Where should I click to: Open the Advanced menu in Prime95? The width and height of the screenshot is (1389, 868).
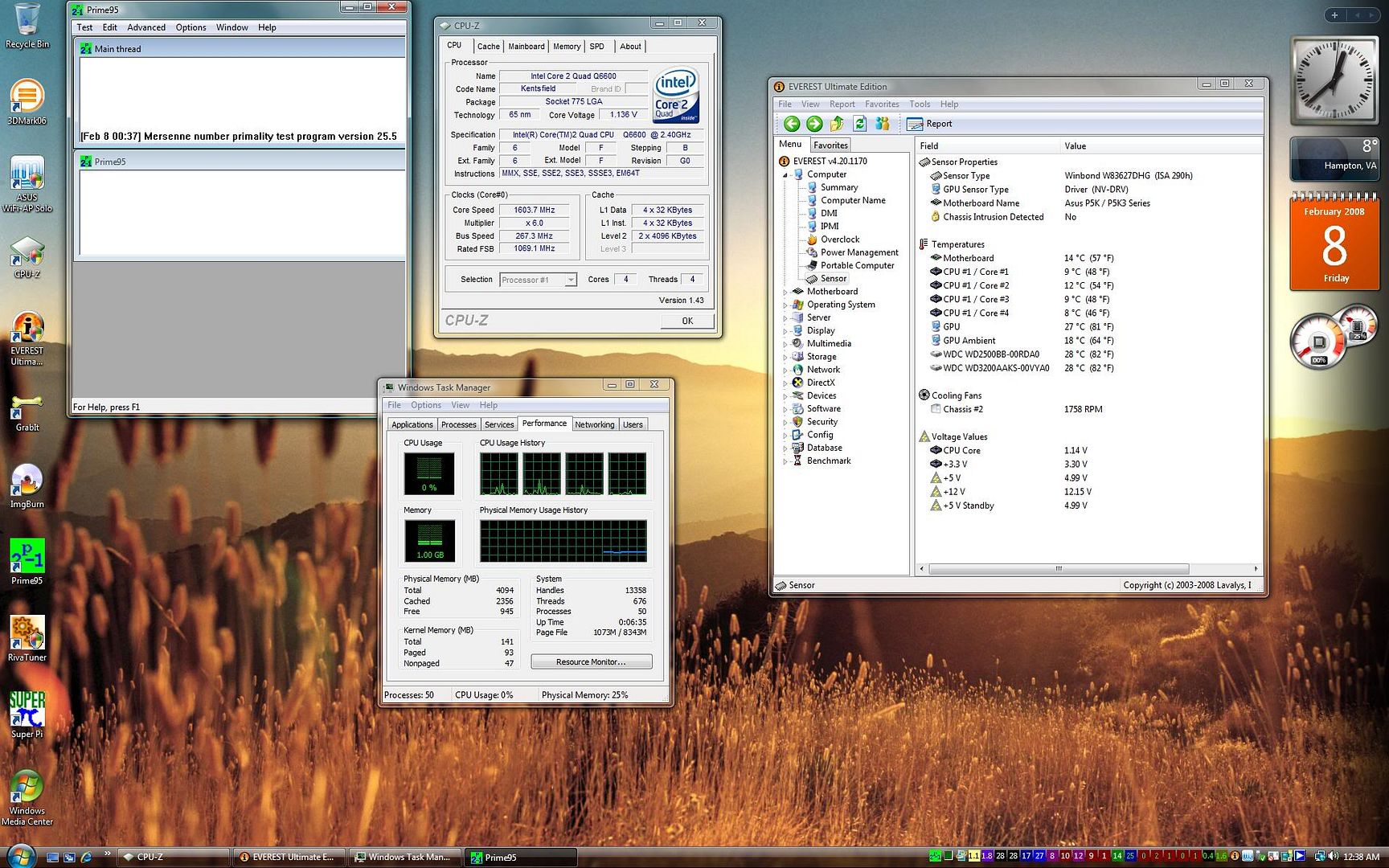coord(146,27)
